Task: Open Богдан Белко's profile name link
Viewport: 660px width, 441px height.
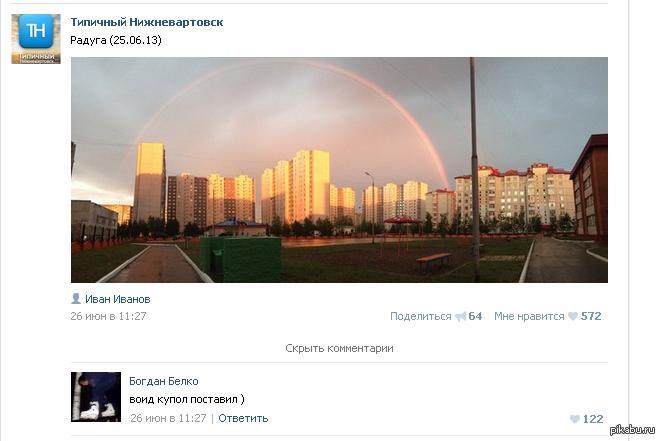Action: 164,381
